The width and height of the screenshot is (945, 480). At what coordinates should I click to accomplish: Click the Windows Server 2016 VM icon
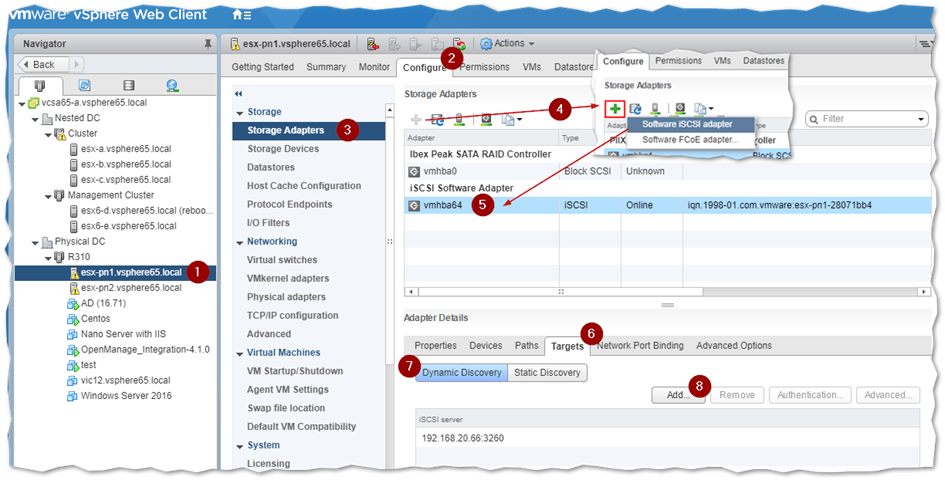point(72,396)
